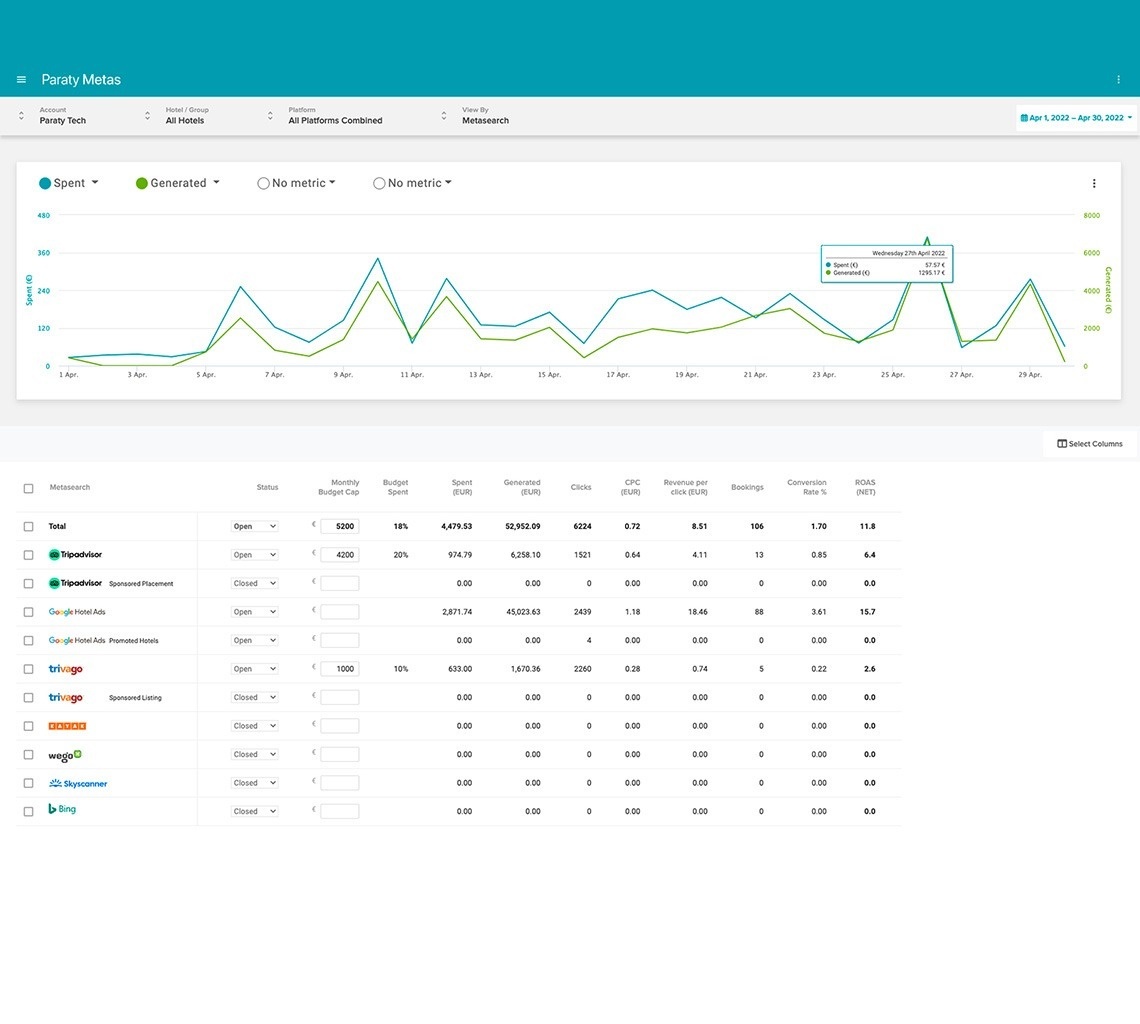Click the Tripadvisor logo in first row
Image resolution: width=1140 pixels, height=1024 pixels.
[75, 555]
